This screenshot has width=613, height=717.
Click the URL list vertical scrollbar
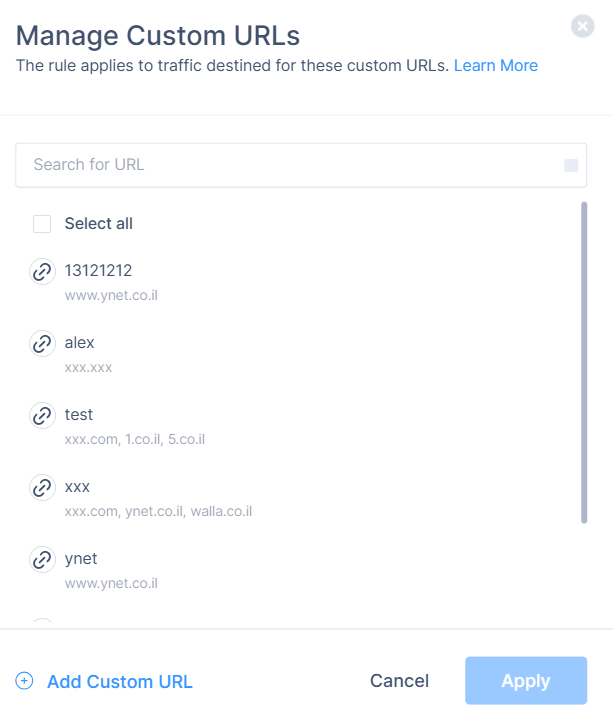584,362
